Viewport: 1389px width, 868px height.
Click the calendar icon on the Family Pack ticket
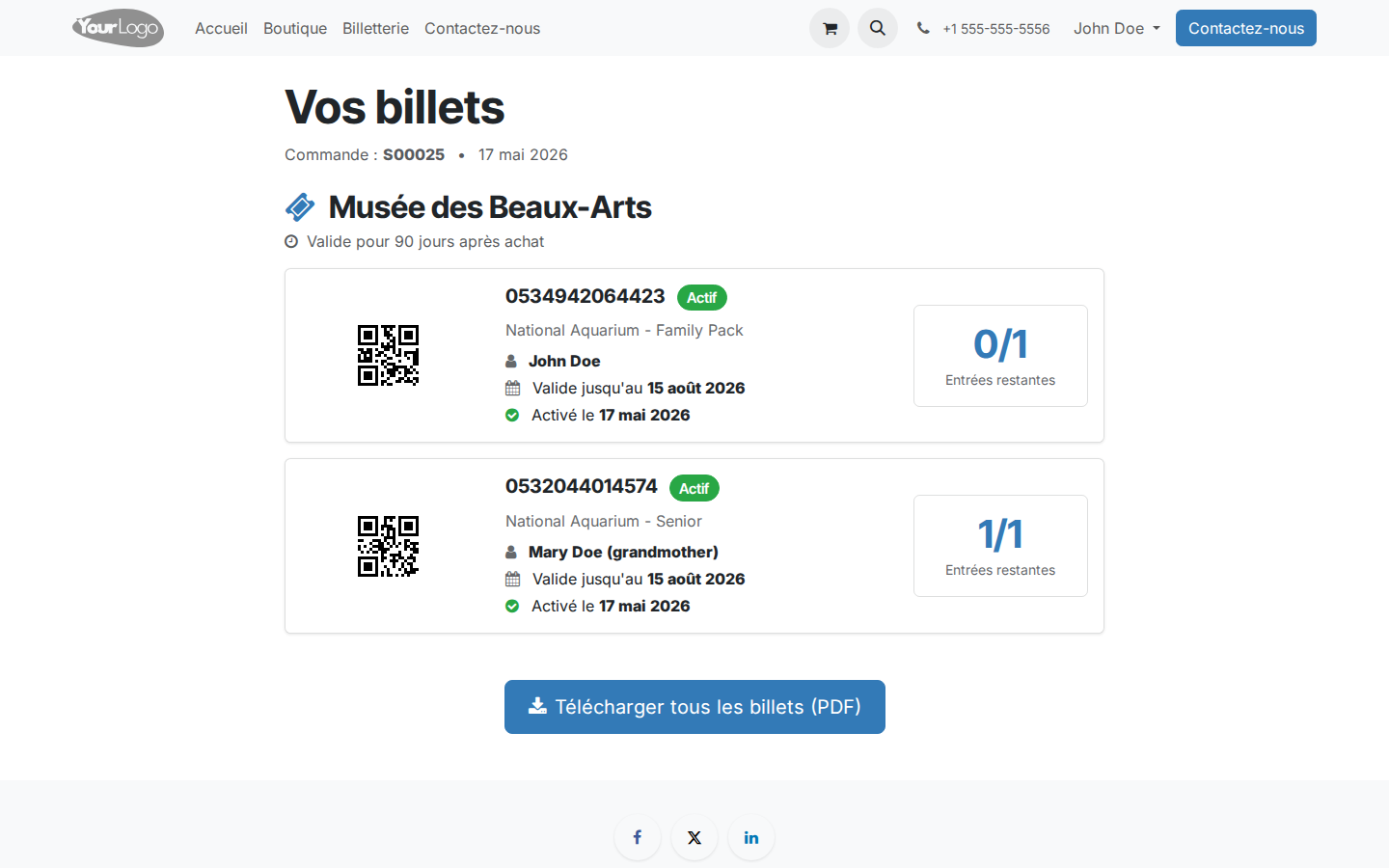(513, 389)
